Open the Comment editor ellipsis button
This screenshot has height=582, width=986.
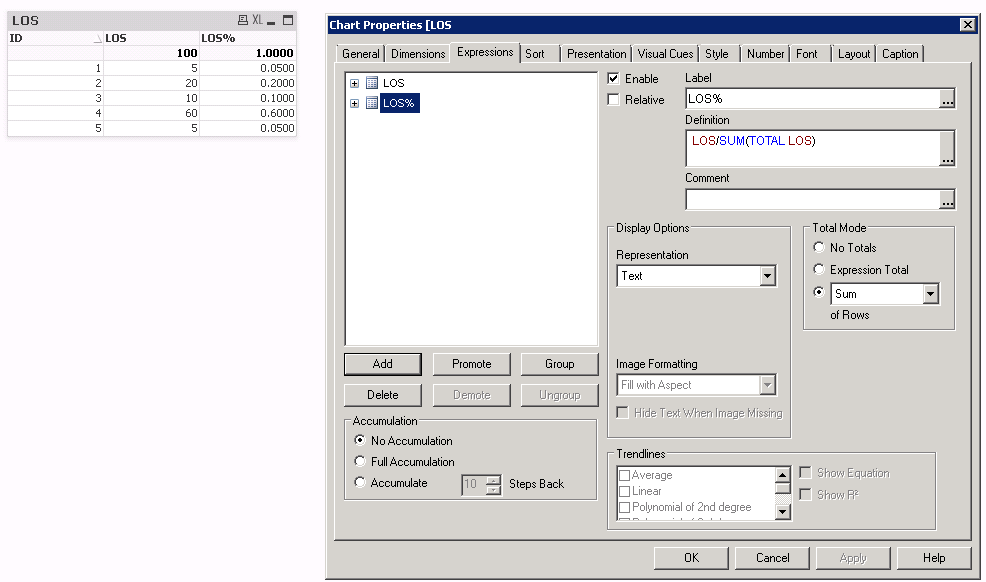pyautogui.click(x=947, y=200)
